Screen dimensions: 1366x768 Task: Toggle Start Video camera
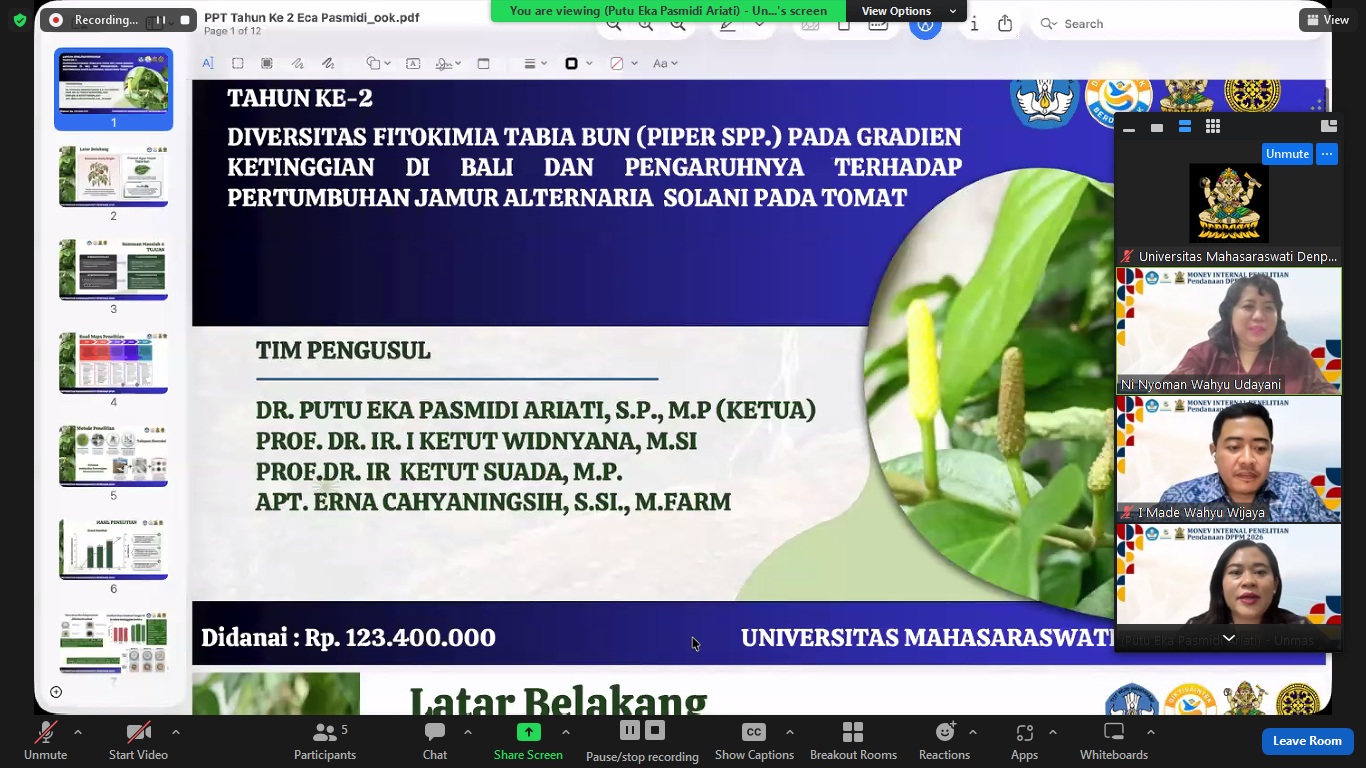(138, 742)
